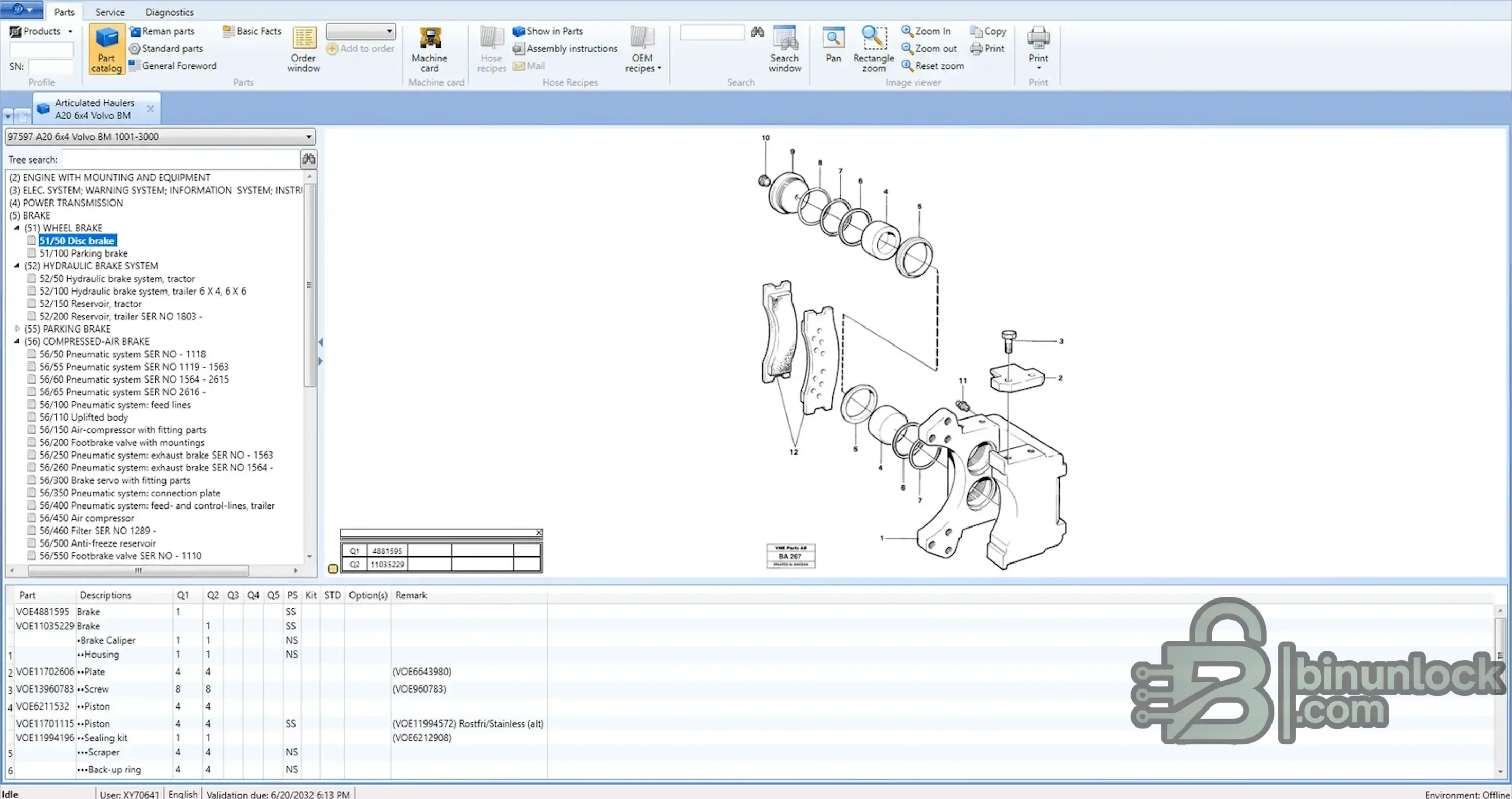Collapse the (51) WHEEL BRAKE node

(x=17, y=228)
